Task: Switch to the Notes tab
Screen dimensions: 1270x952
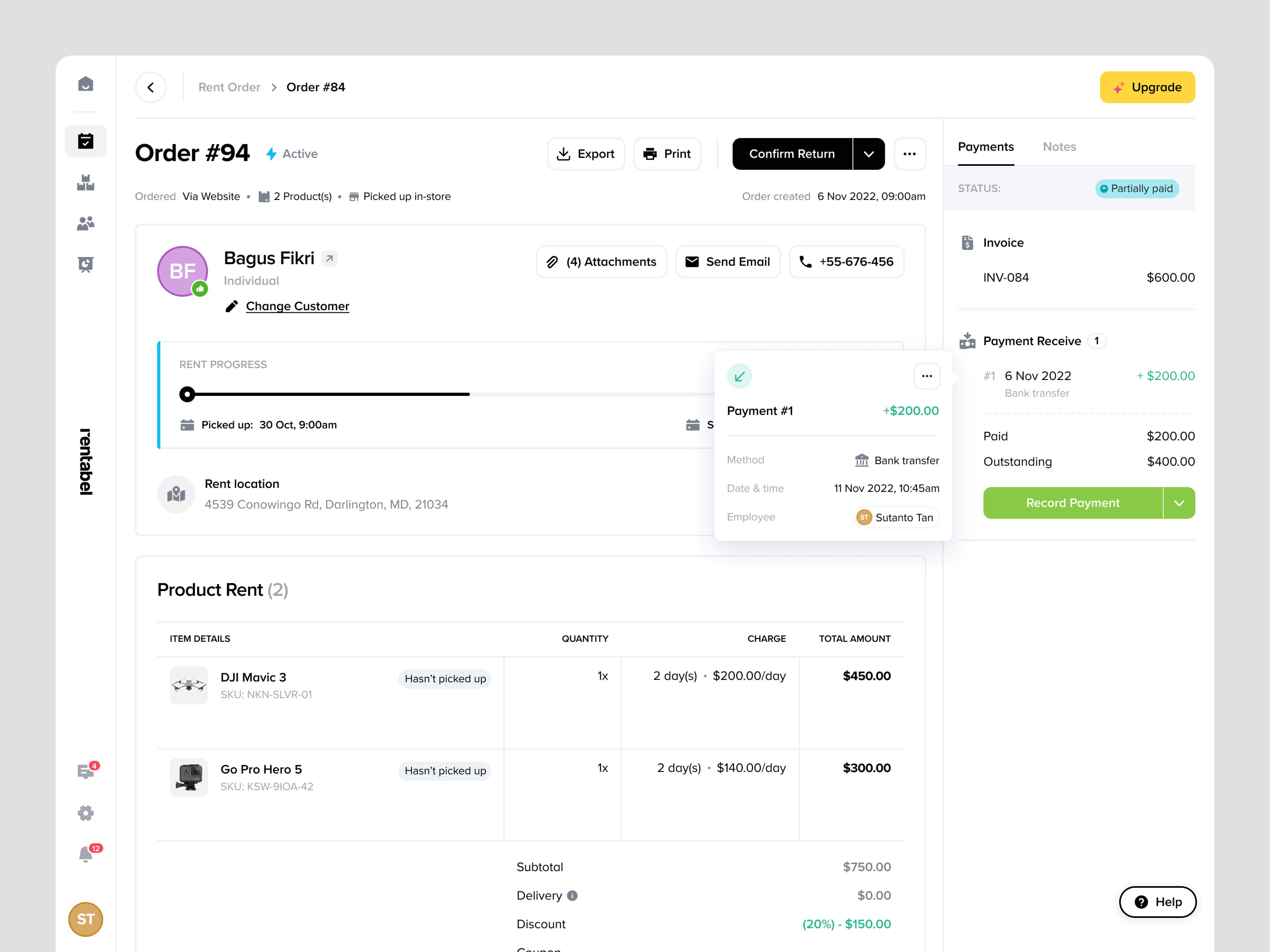Action: [x=1059, y=147]
